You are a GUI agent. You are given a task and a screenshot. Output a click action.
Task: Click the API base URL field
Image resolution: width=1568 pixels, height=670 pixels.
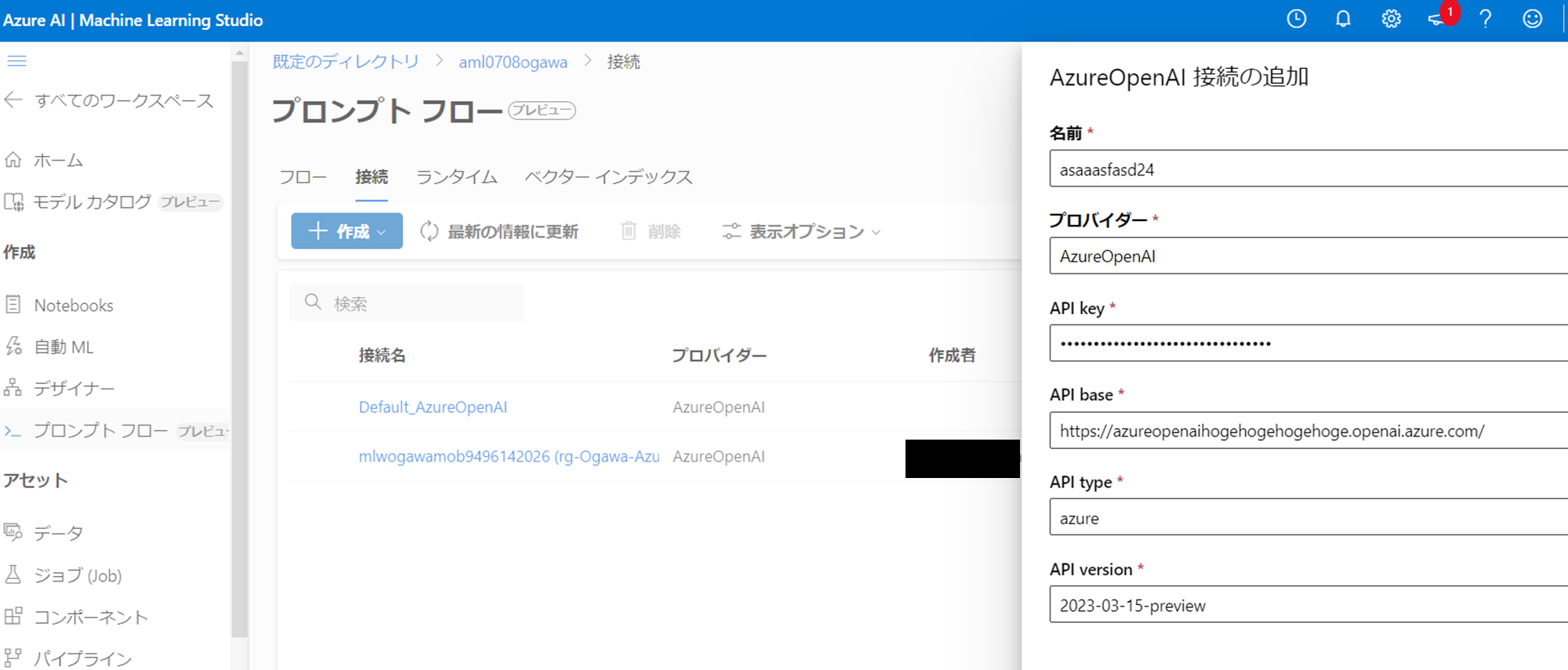tap(1308, 430)
